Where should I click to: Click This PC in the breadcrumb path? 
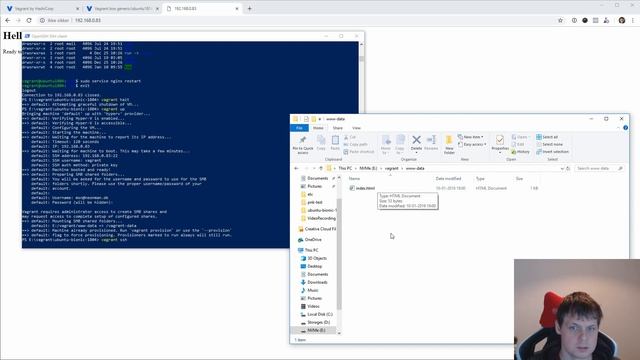(345, 169)
